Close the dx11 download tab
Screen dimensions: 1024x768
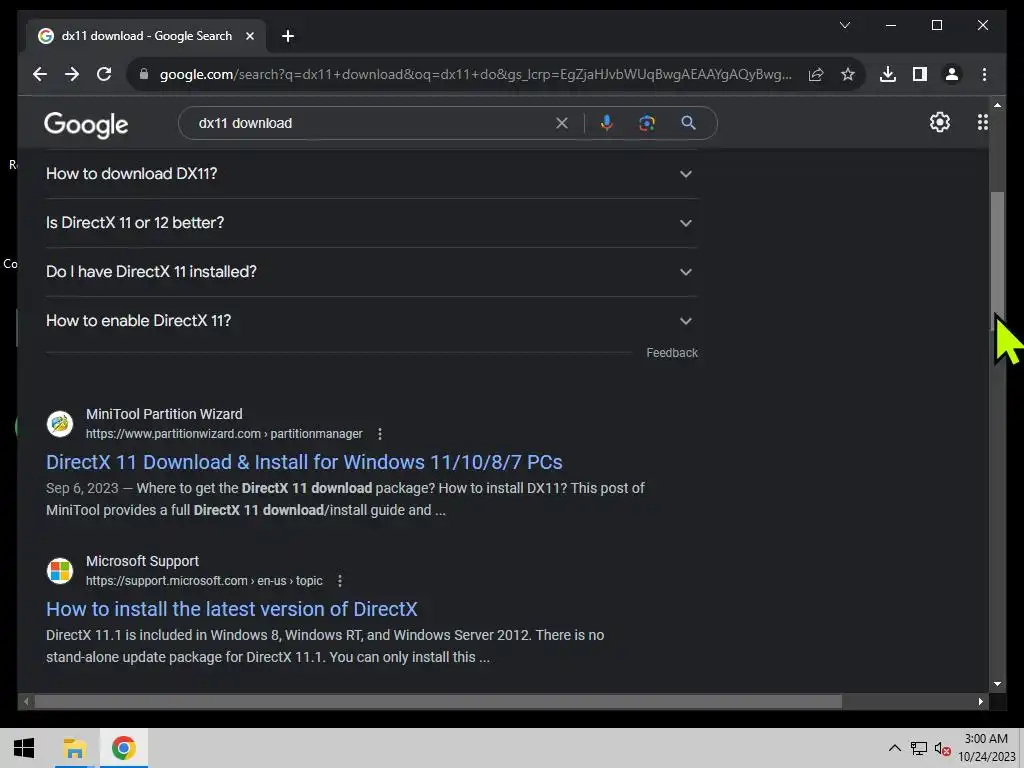249,36
